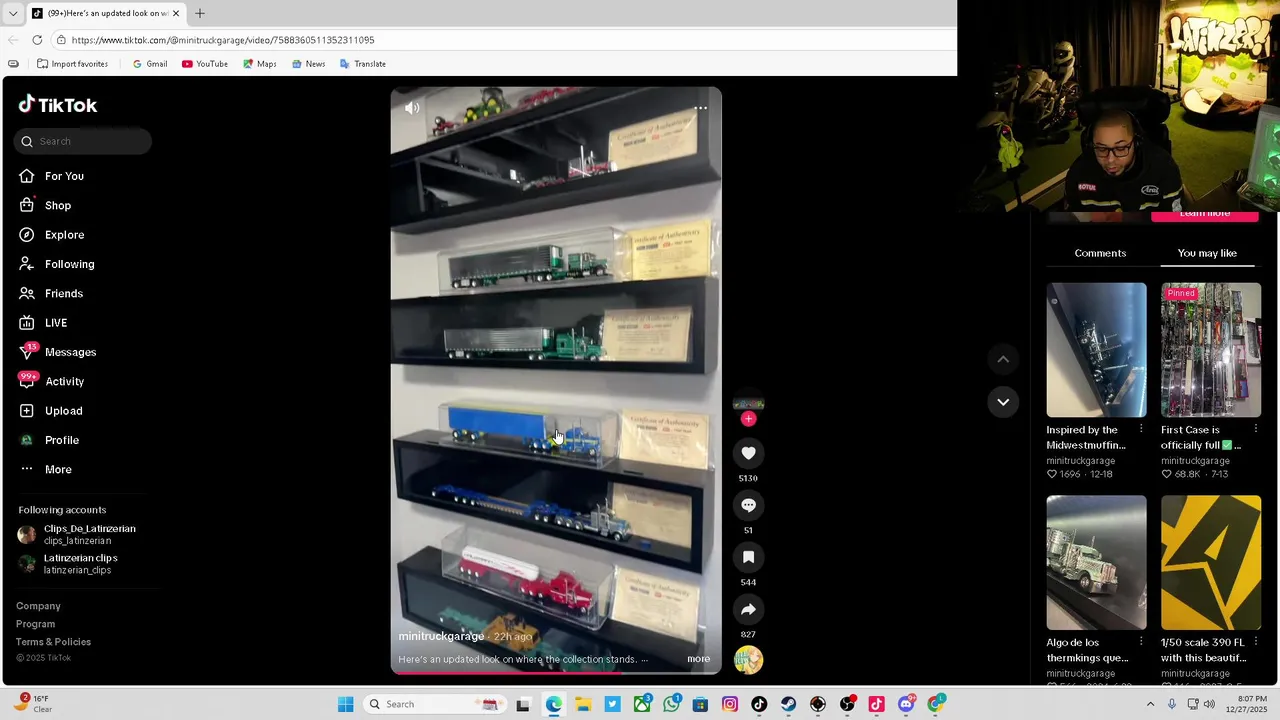The image size is (1280, 720).
Task: Open a new browser tab
Action: click(x=200, y=13)
